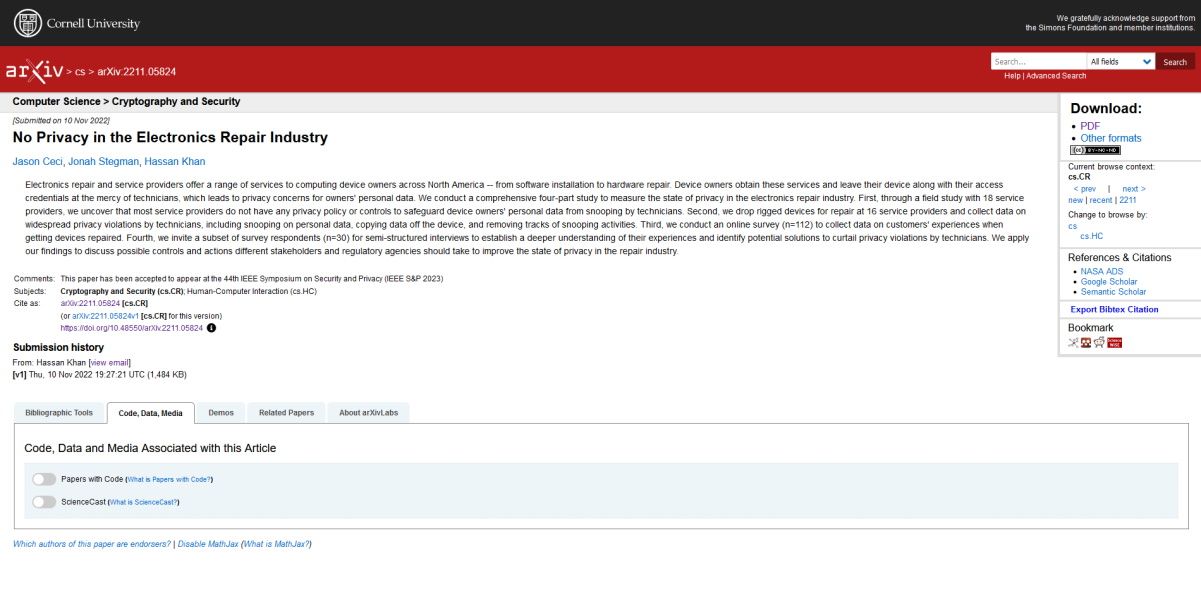
Task: Click Export Bibtex Citation
Action: [x=1114, y=309]
